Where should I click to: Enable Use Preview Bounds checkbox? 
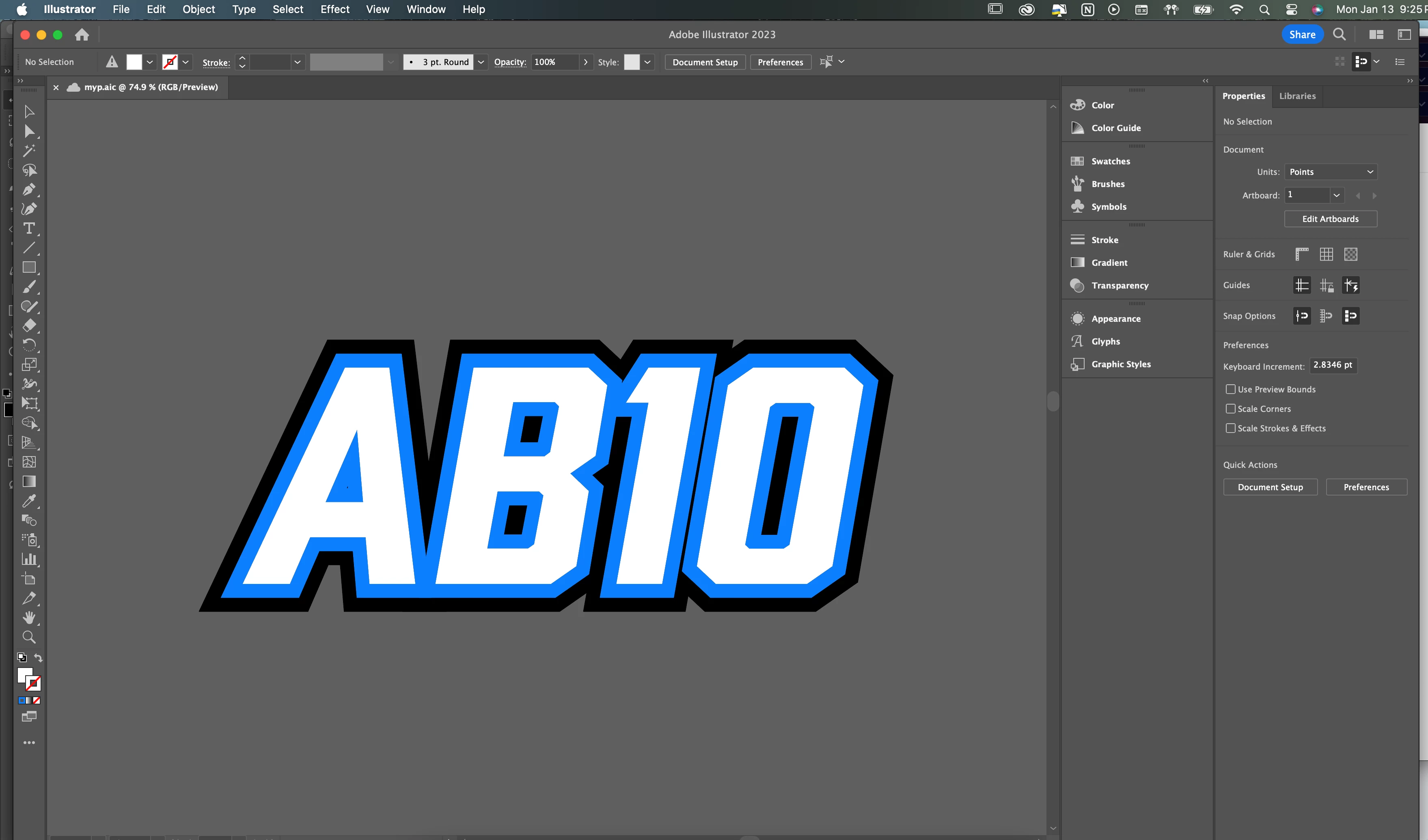[x=1230, y=389]
